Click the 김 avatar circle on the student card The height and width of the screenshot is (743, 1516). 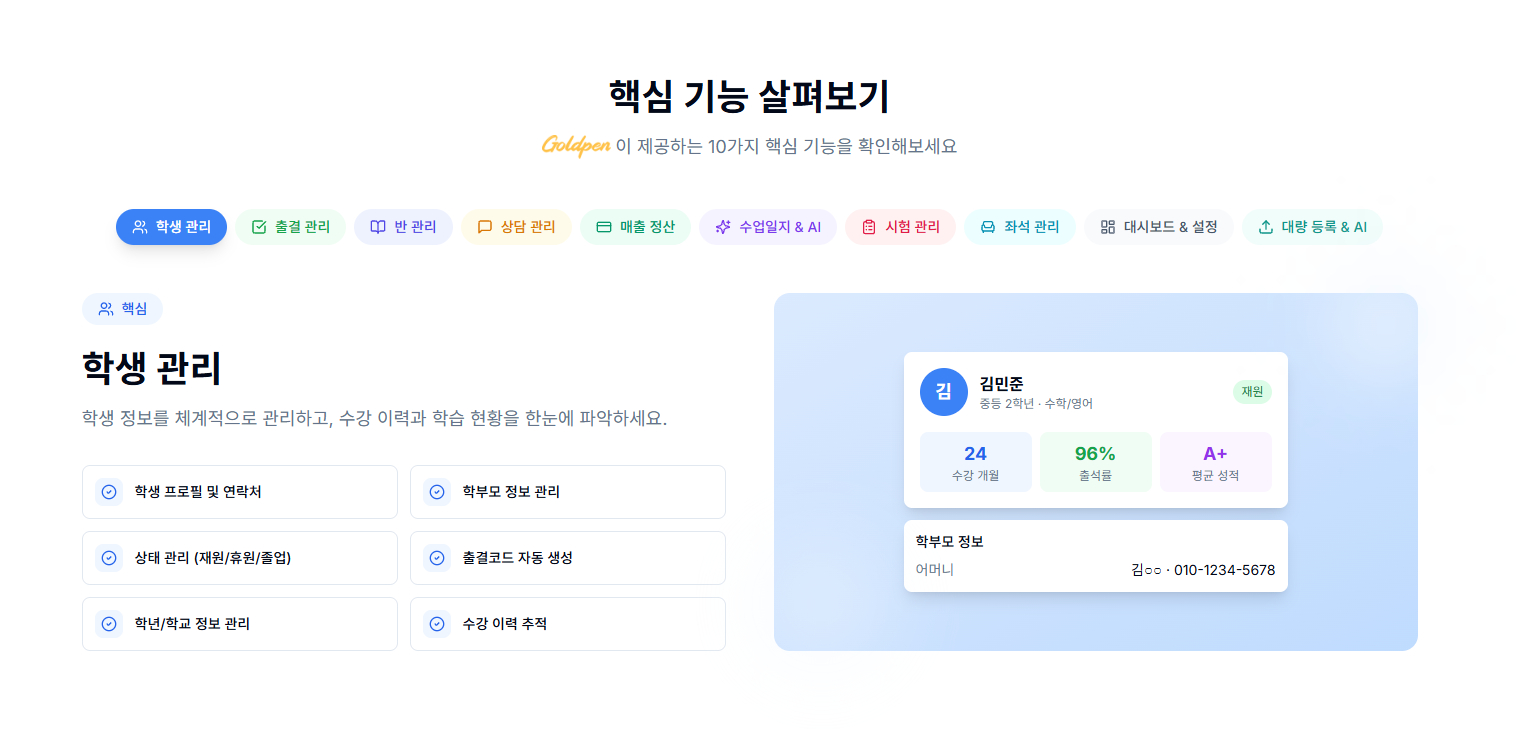point(943,391)
